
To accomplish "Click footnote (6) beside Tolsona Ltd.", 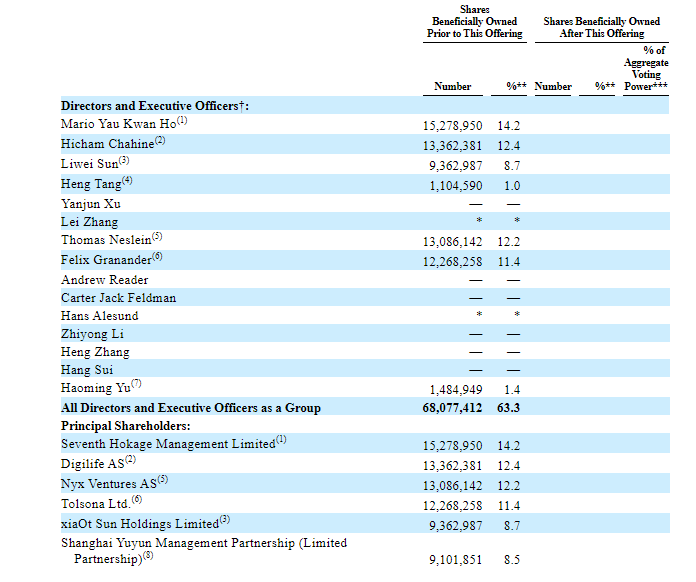I will [x=137, y=499].
